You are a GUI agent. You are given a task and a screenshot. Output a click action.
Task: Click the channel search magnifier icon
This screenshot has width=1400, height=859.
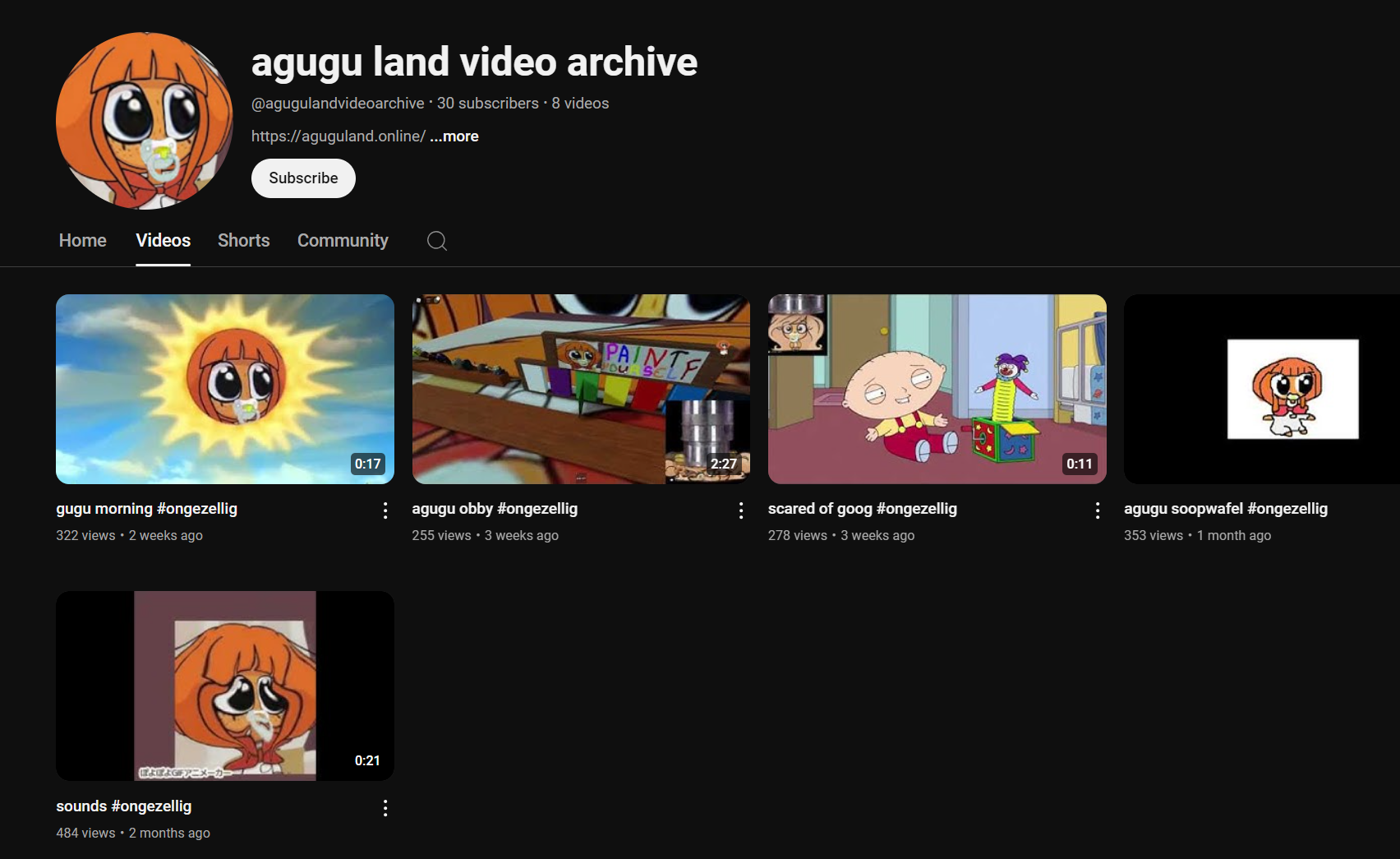(x=437, y=241)
